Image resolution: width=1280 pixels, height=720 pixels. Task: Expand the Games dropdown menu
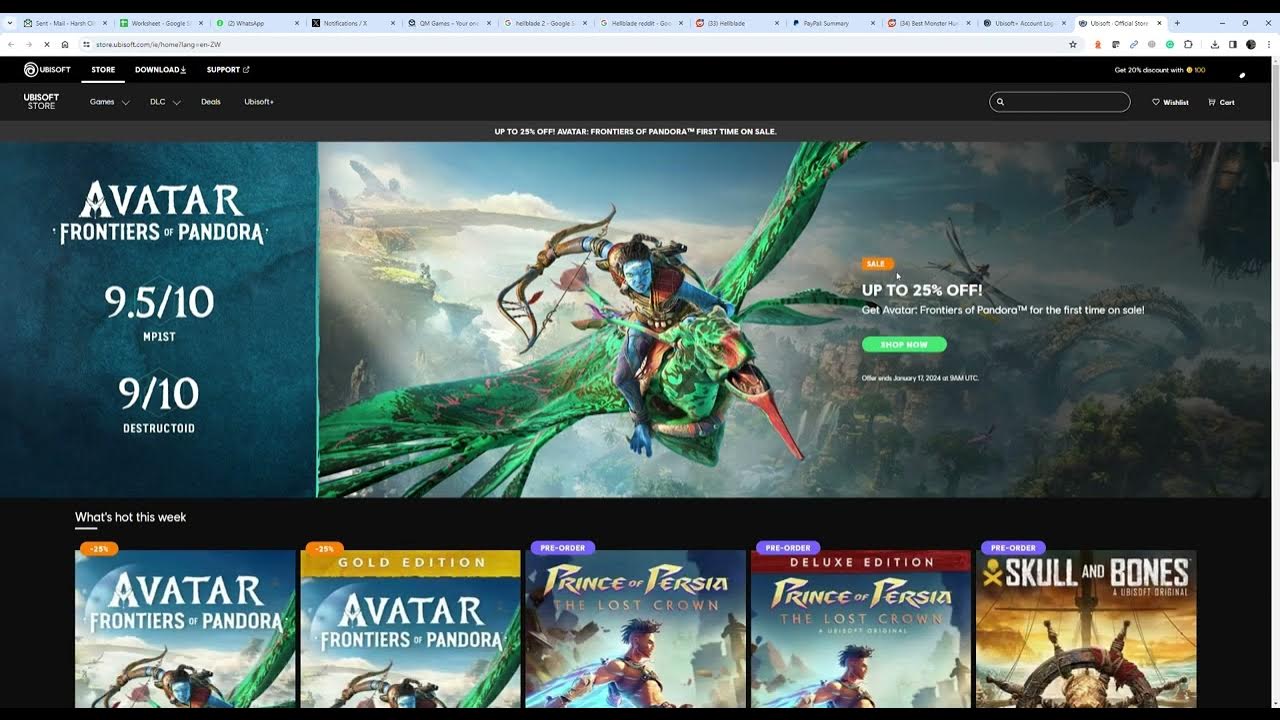[x=110, y=102]
